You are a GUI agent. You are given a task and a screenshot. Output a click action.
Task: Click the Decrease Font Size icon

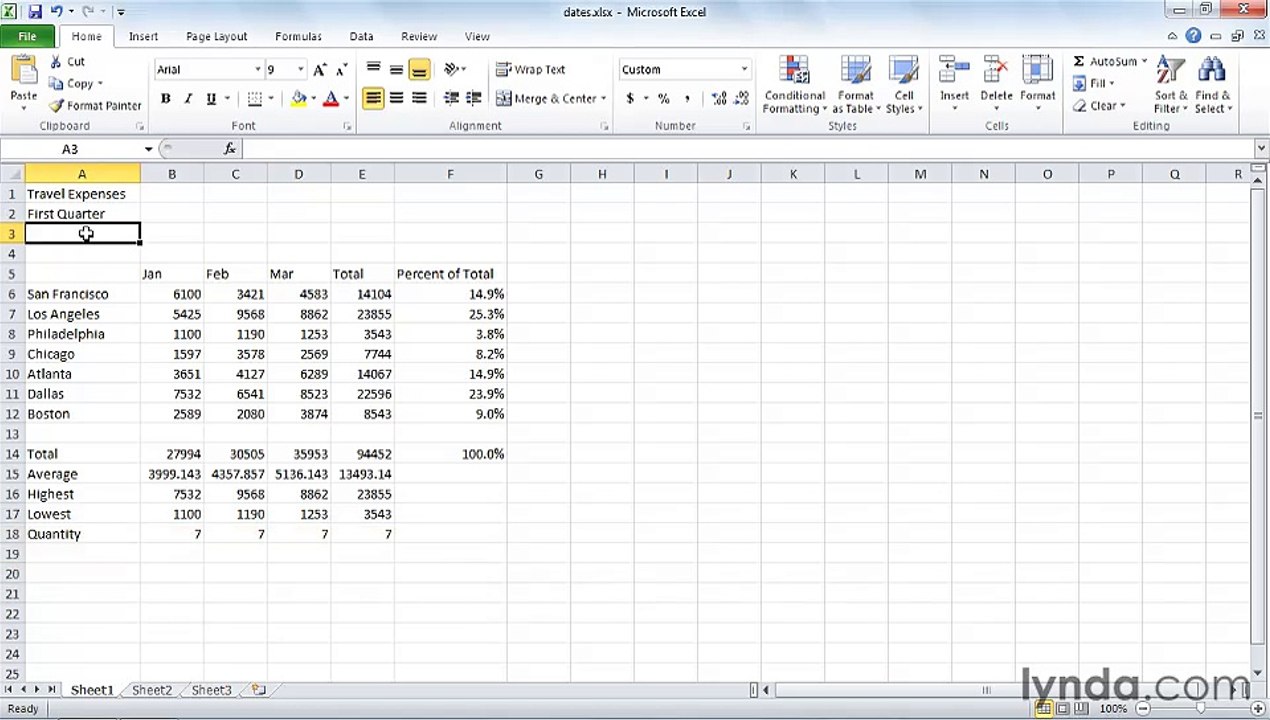pos(341,70)
